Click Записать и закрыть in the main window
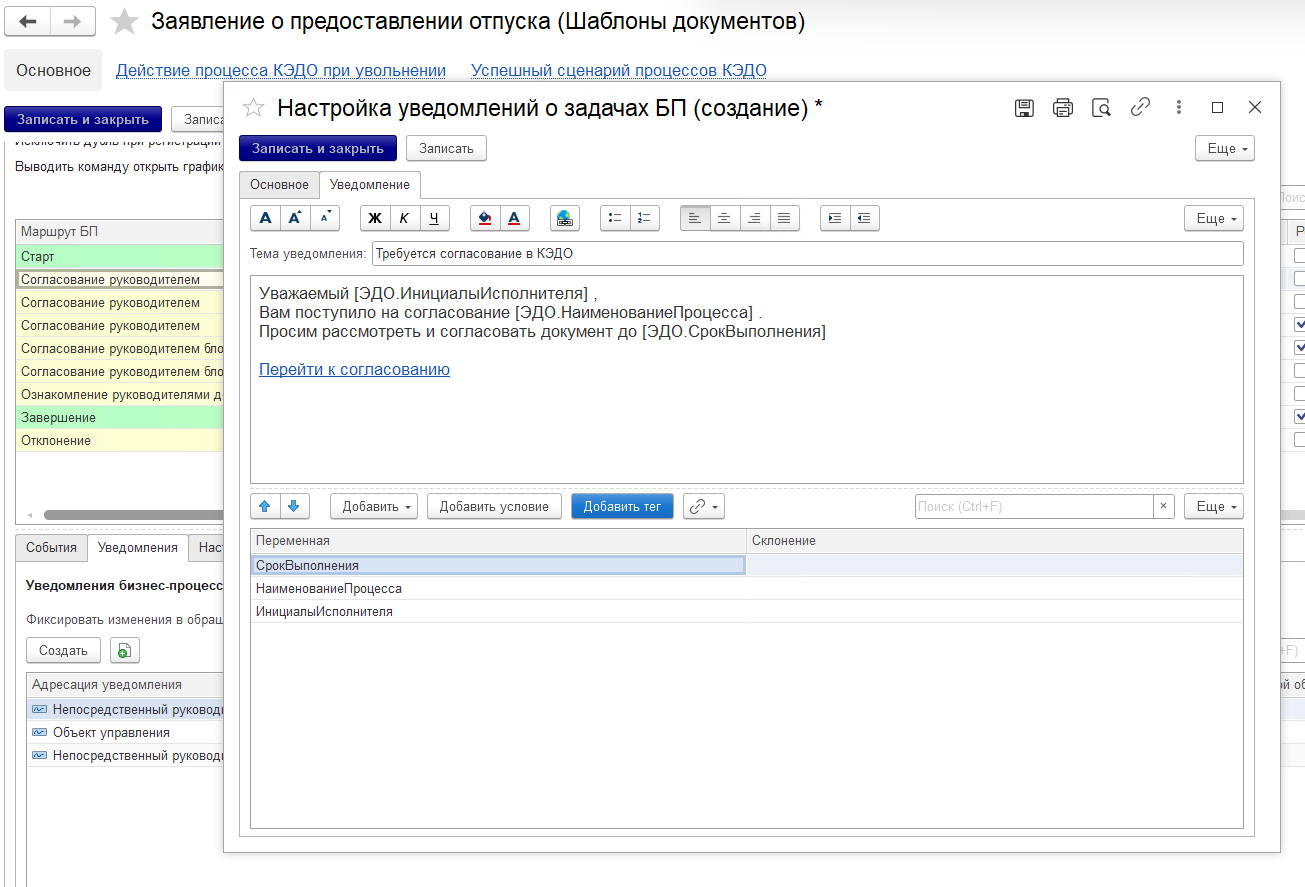 (x=83, y=119)
